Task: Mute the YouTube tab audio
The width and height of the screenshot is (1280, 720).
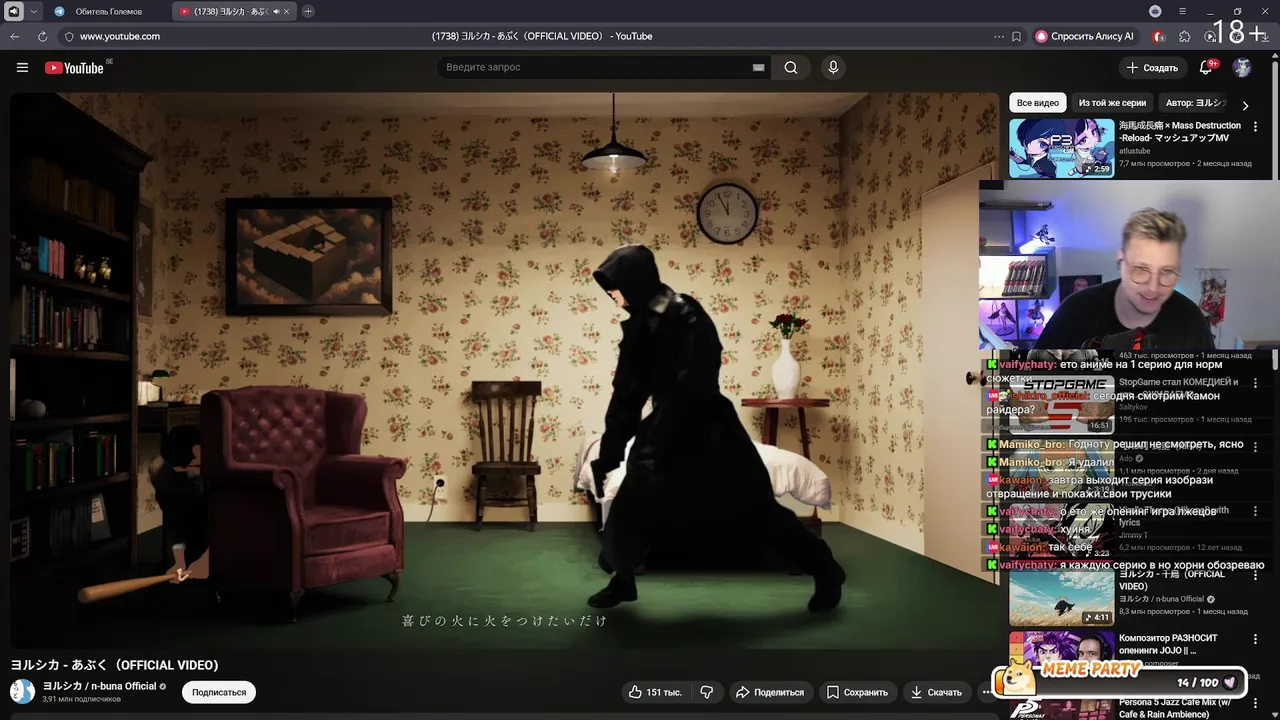Action: coord(275,11)
